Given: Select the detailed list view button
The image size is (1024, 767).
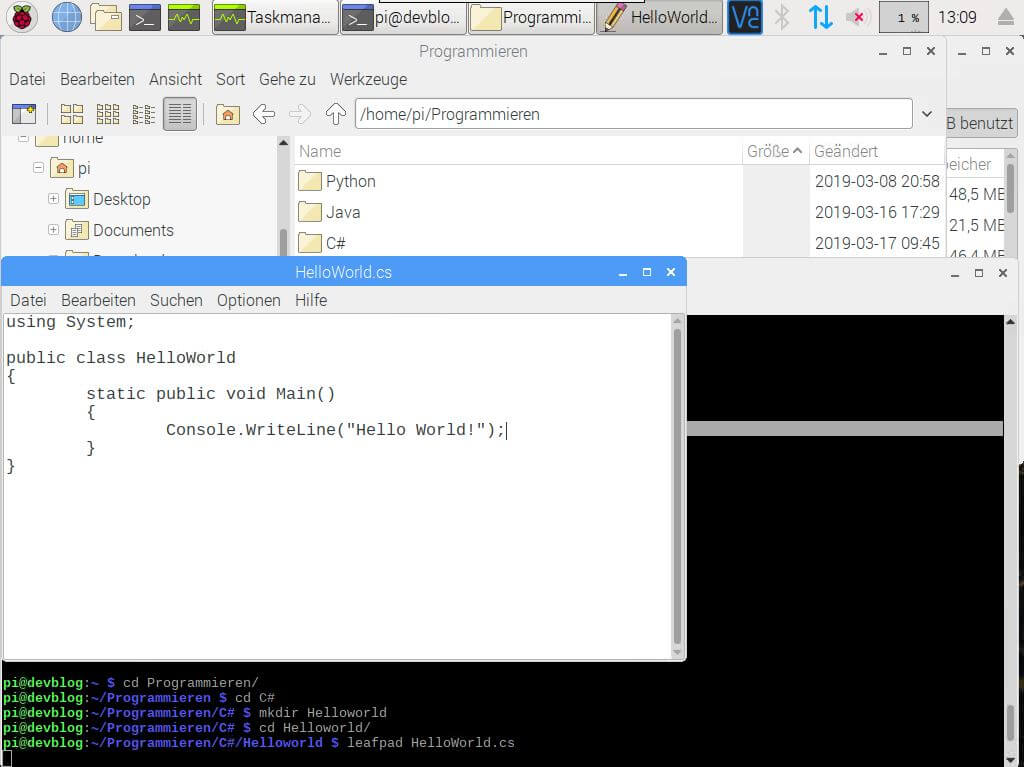Looking at the screenshot, I should [x=180, y=114].
